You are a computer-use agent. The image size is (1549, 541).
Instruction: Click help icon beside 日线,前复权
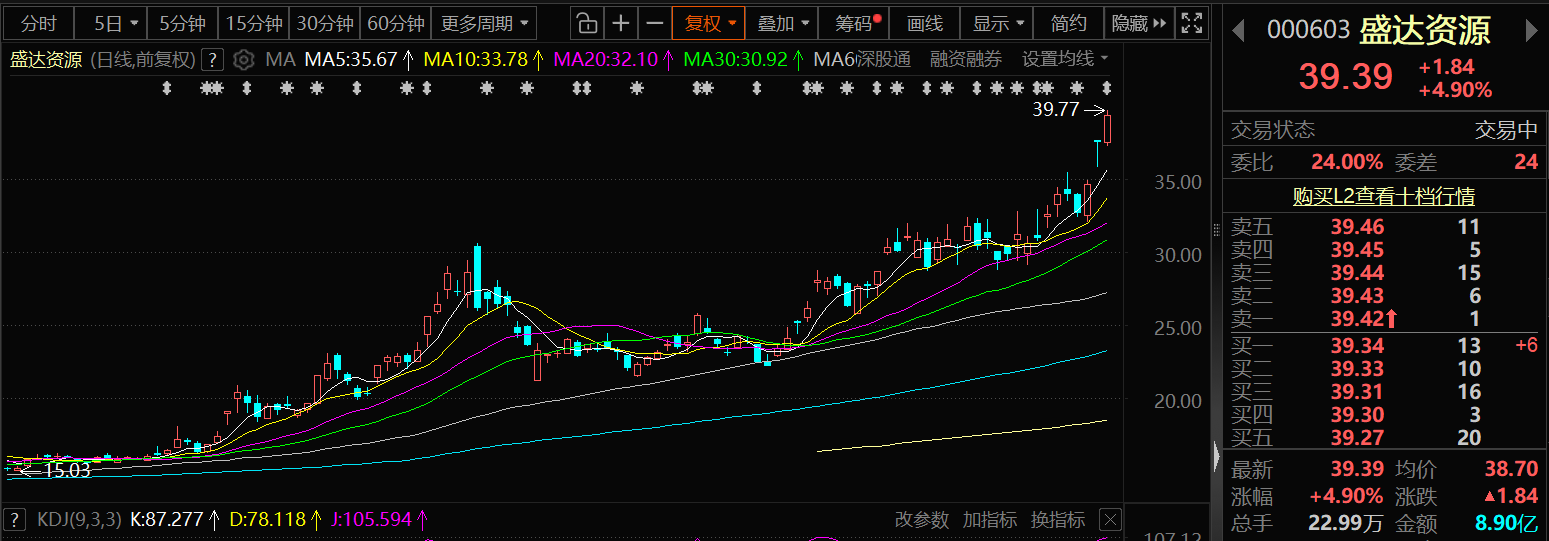coord(211,60)
